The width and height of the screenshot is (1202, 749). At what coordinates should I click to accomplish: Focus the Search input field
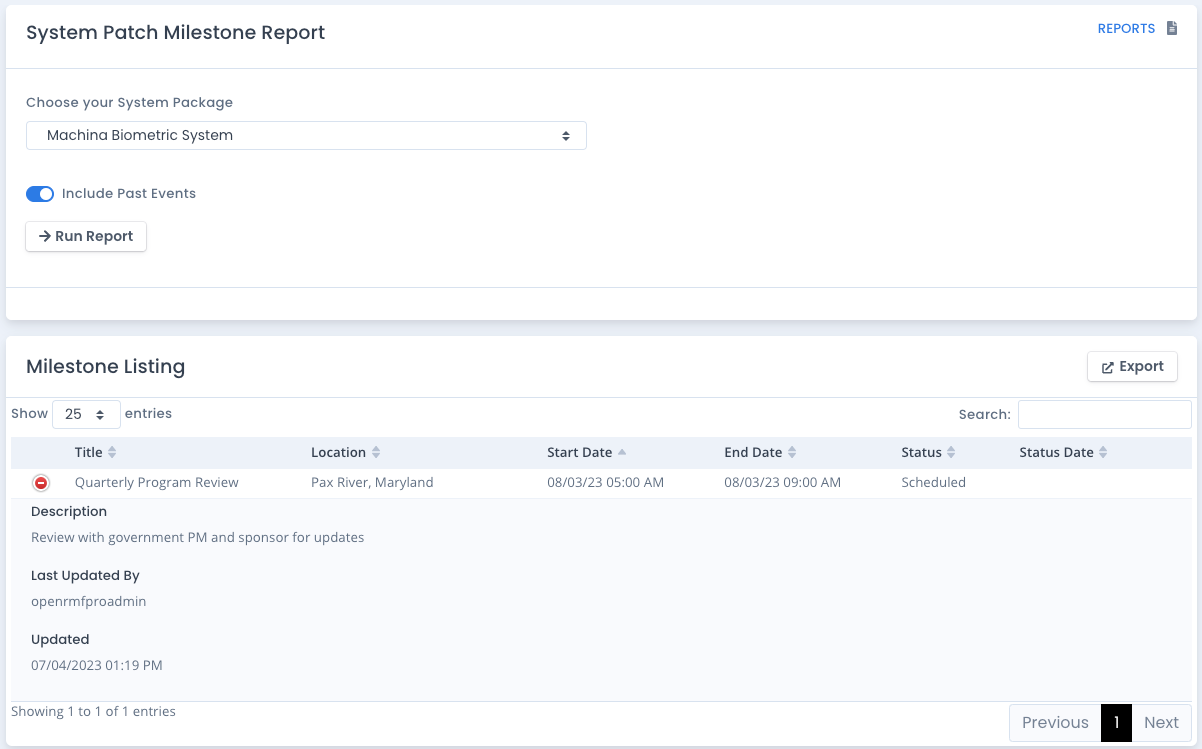coord(1104,414)
